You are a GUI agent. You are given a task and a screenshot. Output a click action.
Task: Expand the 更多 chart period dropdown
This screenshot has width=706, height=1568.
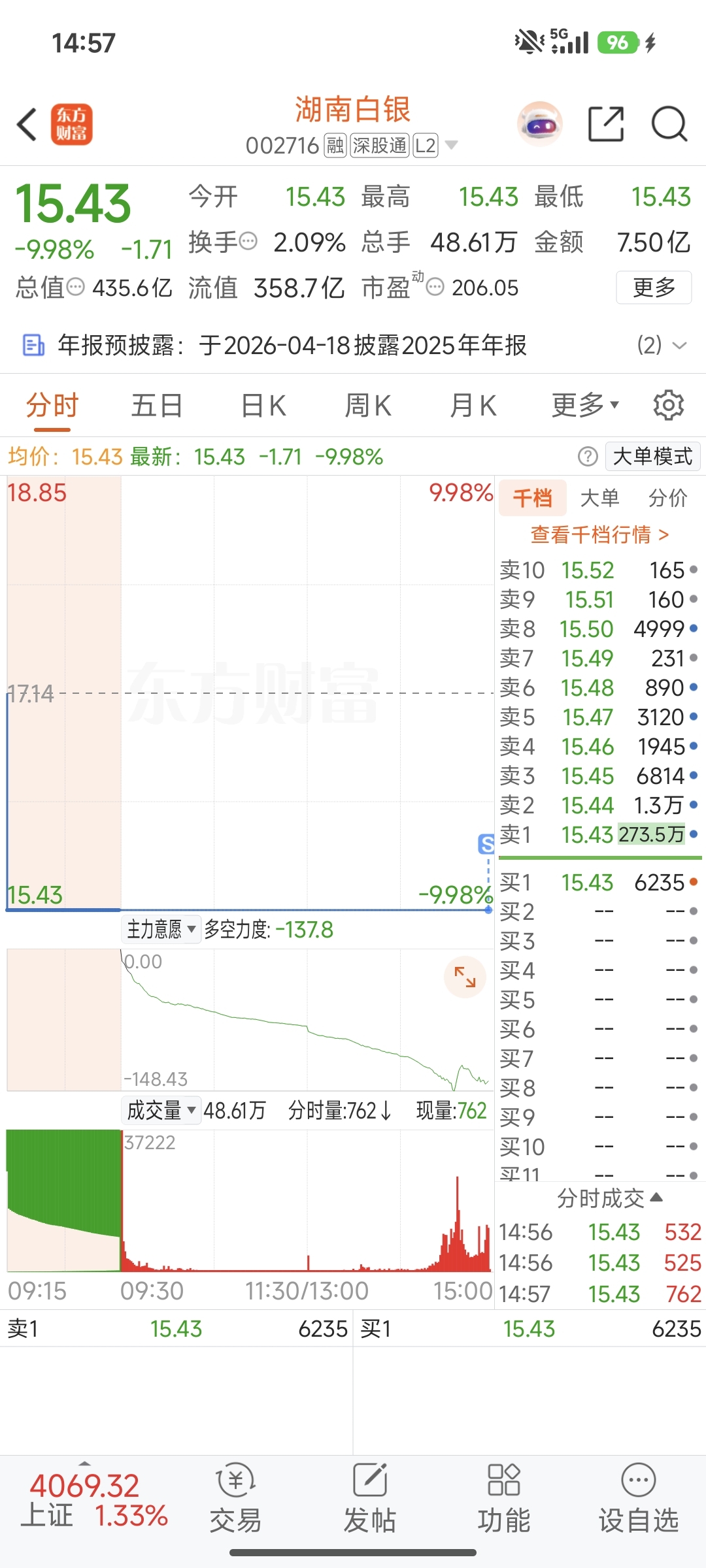[x=585, y=406]
